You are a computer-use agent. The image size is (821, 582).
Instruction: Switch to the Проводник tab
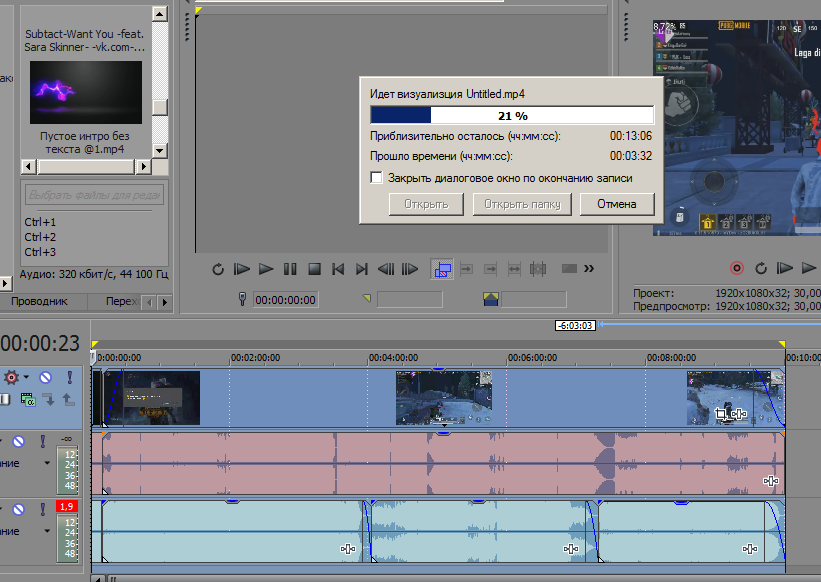pos(38,300)
